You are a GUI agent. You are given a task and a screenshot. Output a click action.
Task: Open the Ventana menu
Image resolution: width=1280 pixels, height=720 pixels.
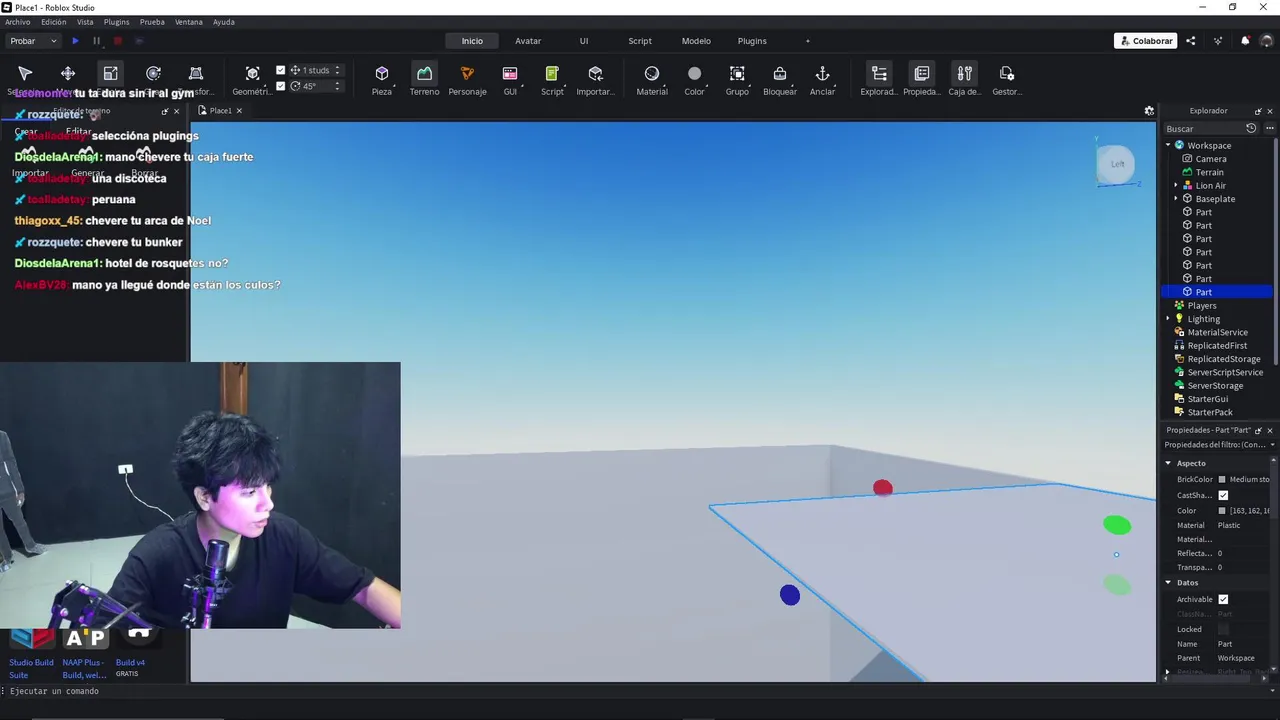click(189, 22)
